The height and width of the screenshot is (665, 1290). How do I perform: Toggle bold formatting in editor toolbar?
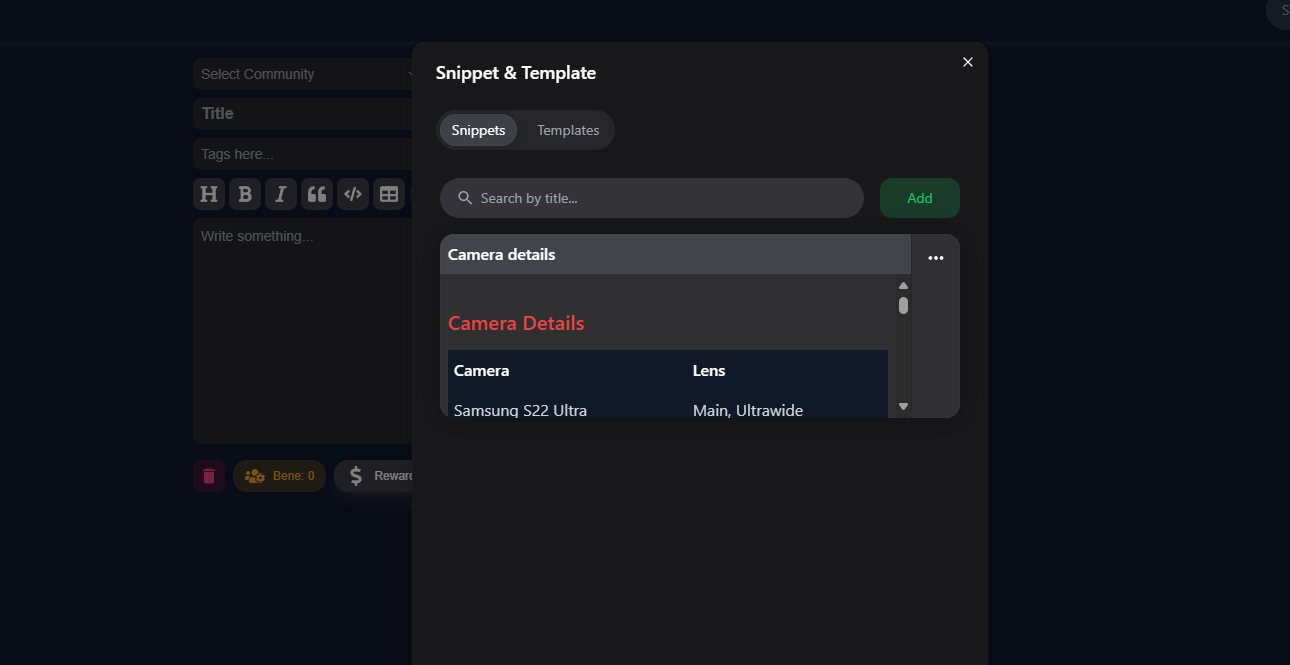245,194
